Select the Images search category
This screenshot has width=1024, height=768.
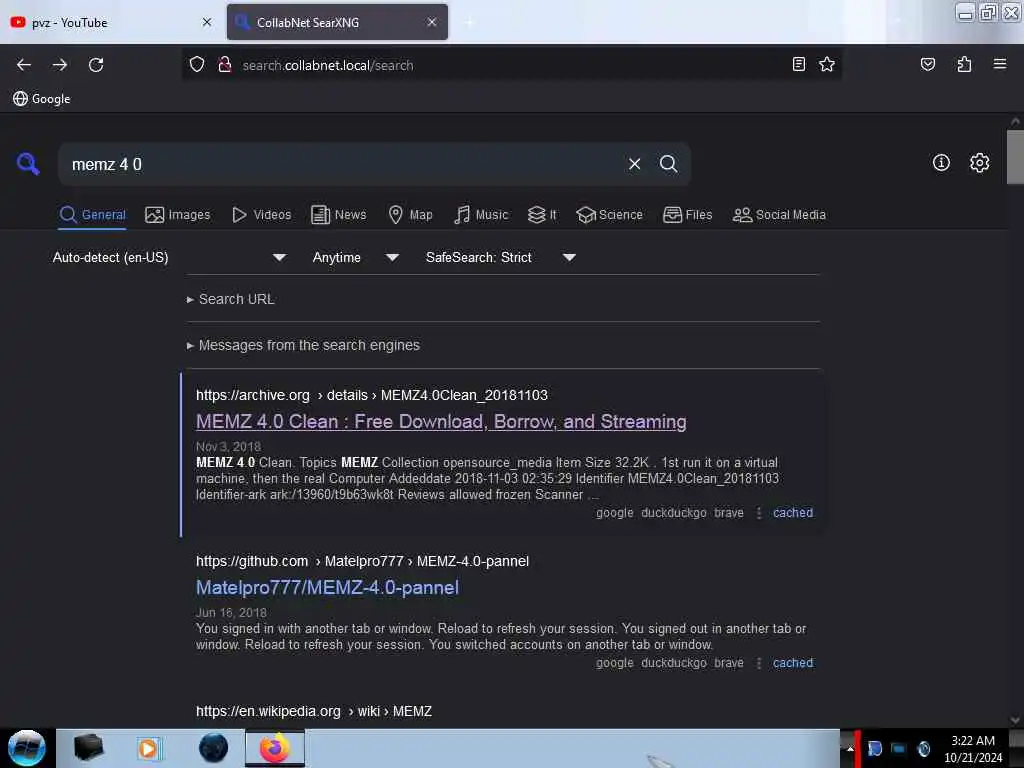(x=178, y=215)
